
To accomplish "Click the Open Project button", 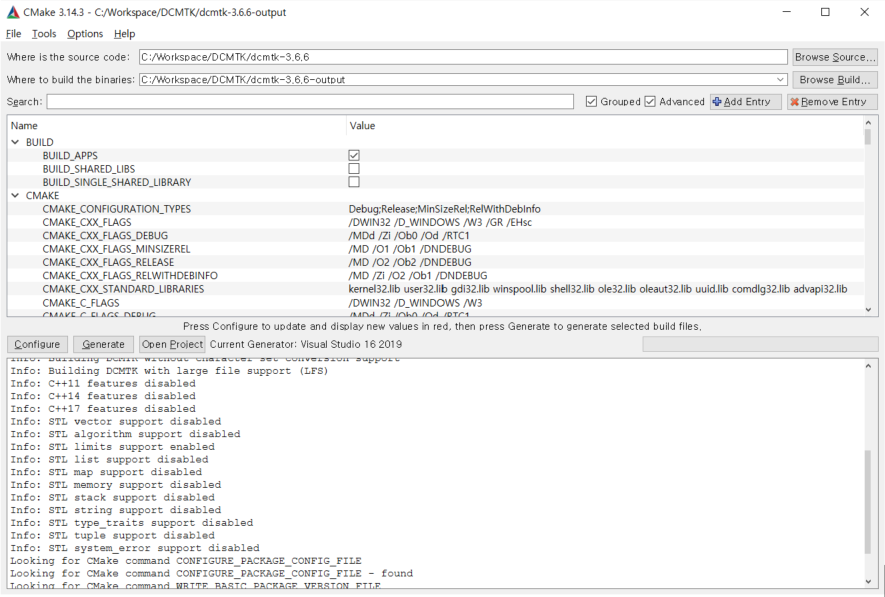I will [172, 344].
